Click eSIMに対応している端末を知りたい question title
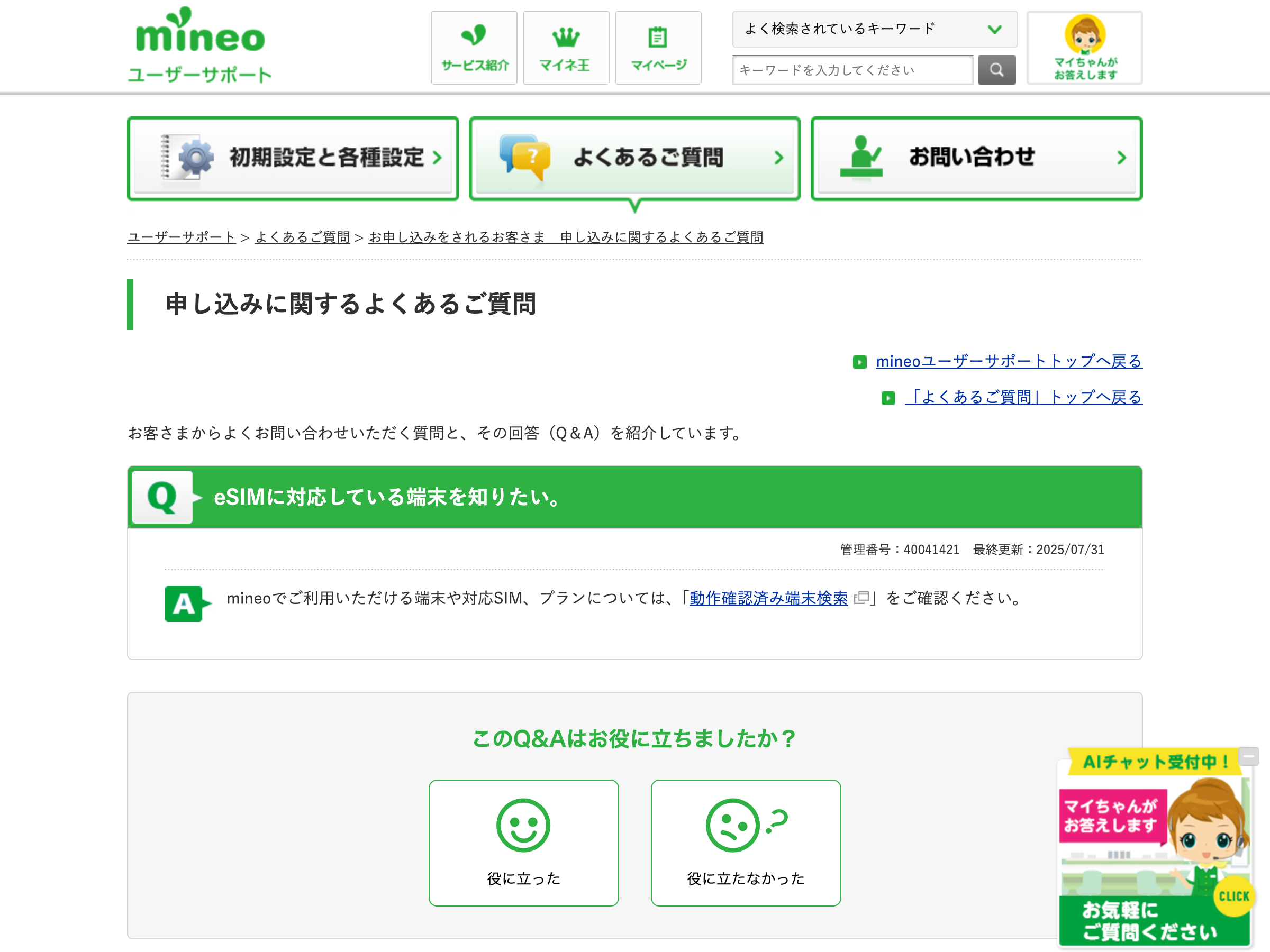 [x=387, y=497]
